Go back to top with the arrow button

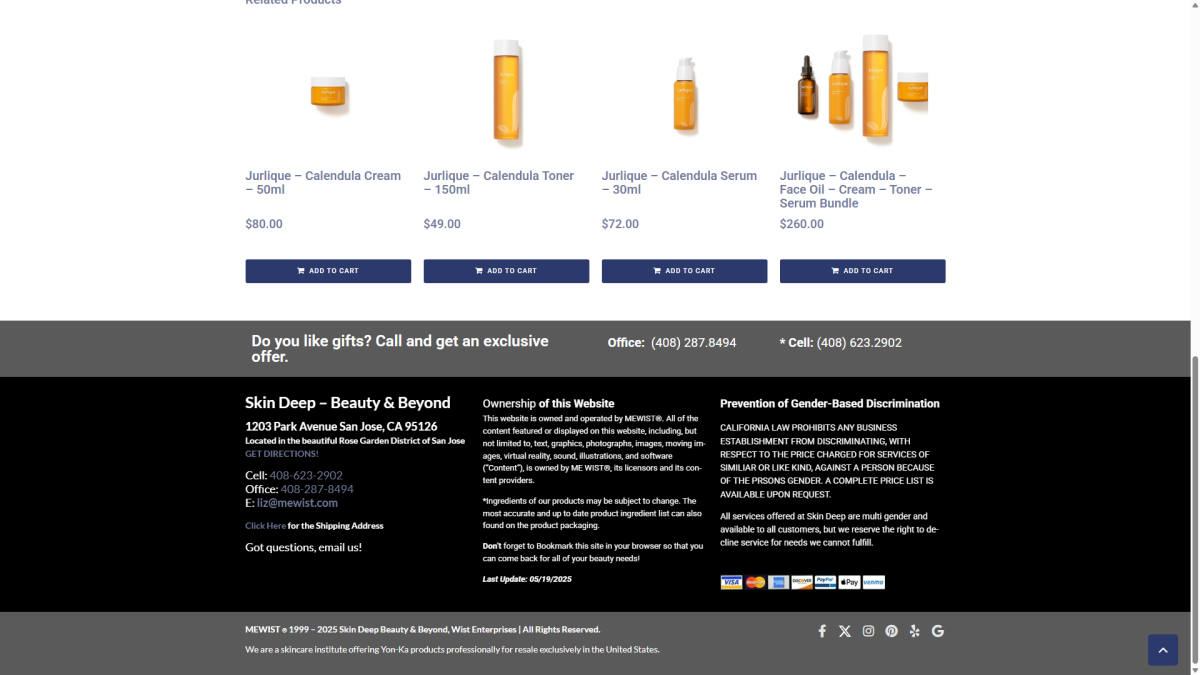point(1162,650)
